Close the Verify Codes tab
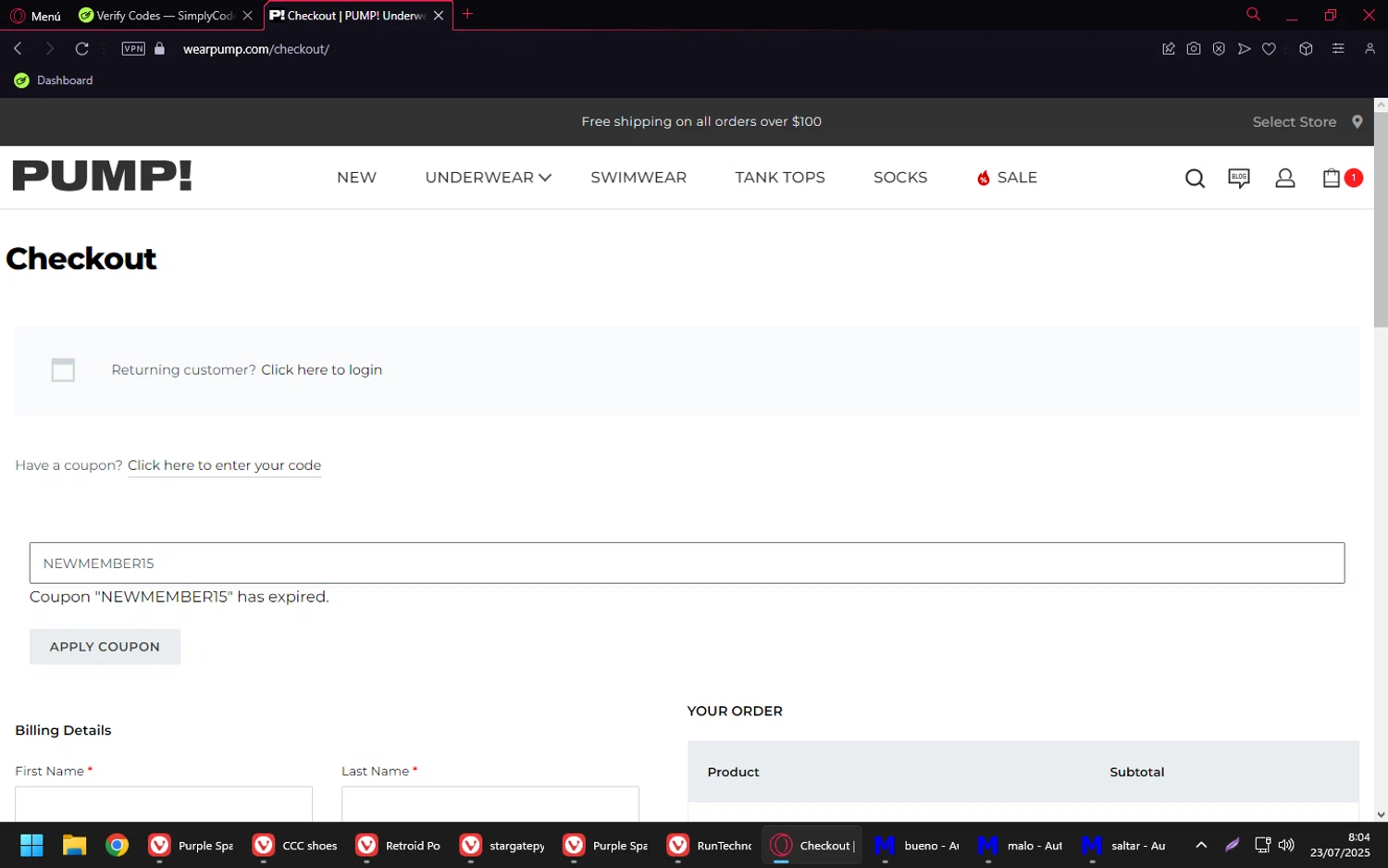Viewport: 1388px width, 868px height. click(247, 16)
